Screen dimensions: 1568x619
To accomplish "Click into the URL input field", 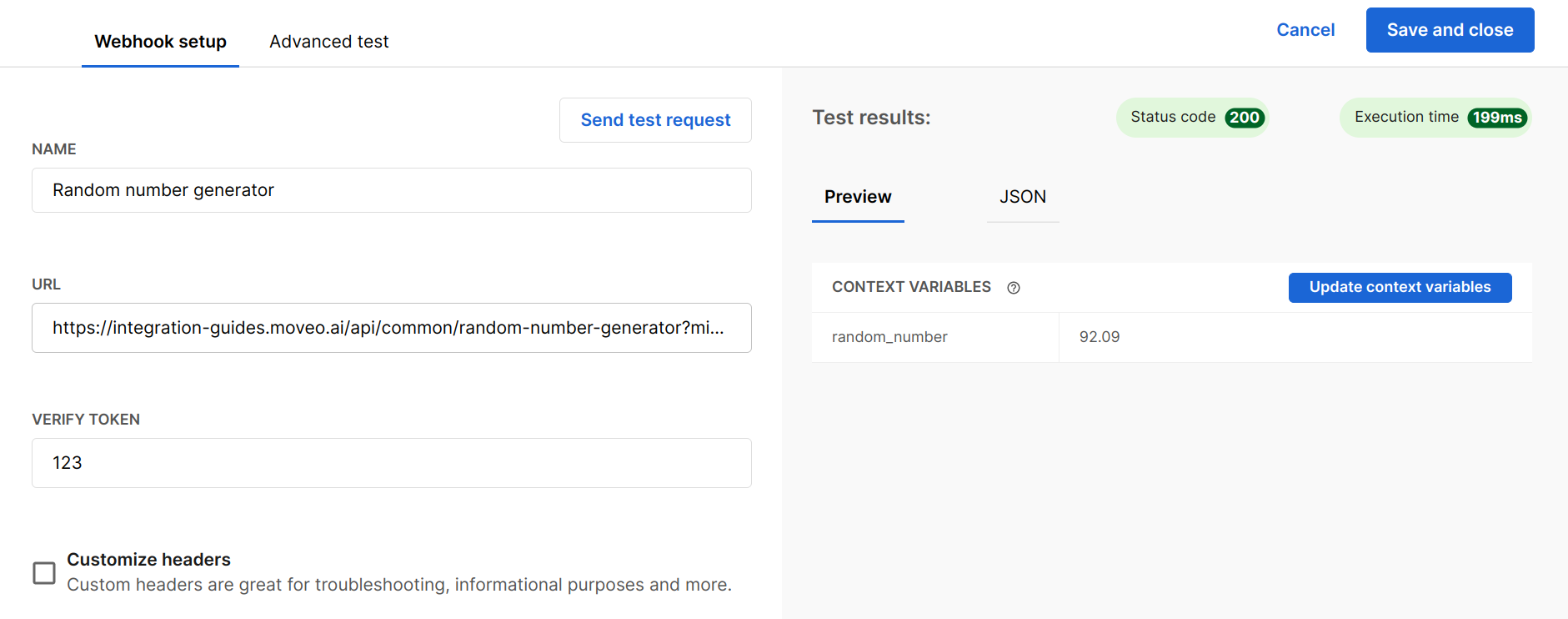I will pos(391,328).
